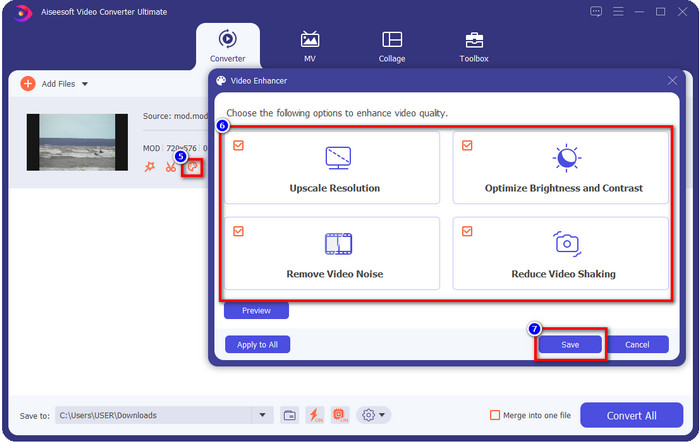
Task: Open the settings gear dropdown
Action: (373, 415)
